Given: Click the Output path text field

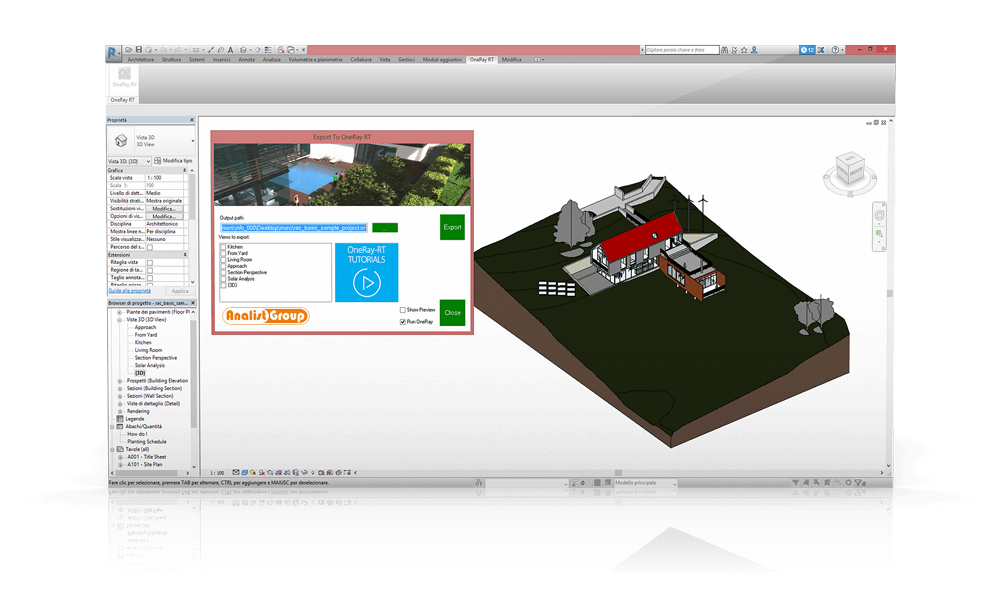Looking at the screenshot, I should pyautogui.click(x=294, y=228).
